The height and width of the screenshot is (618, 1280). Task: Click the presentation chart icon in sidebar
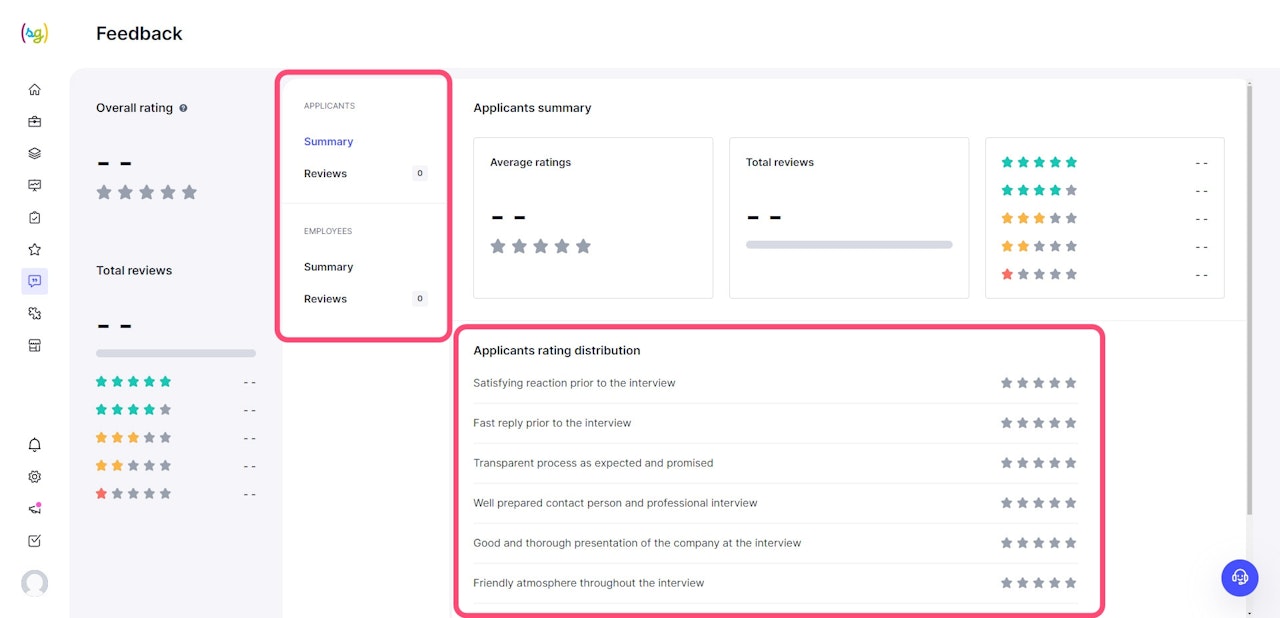click(35, 186)
